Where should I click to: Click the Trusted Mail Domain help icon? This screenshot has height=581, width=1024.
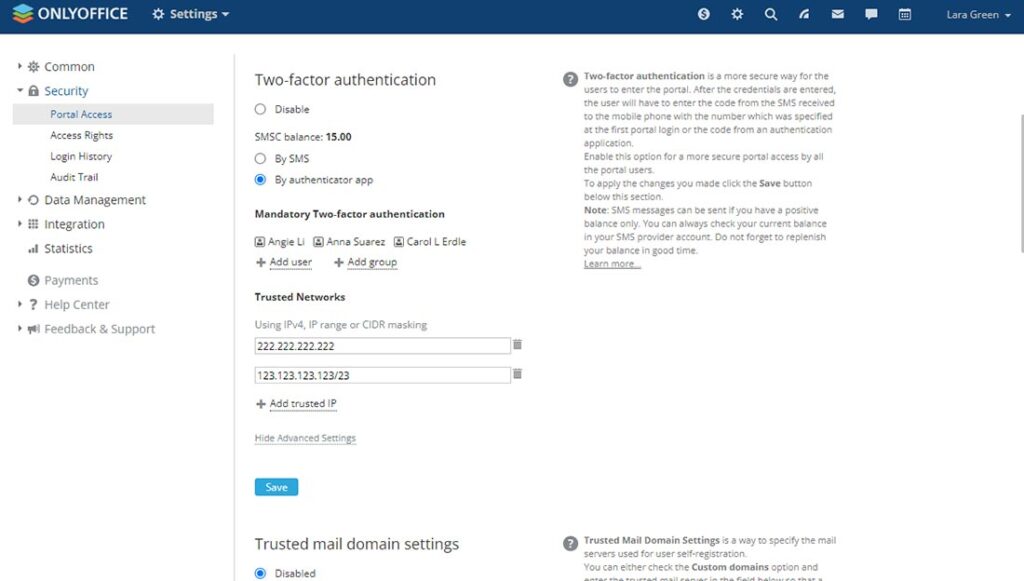(570, 543)
